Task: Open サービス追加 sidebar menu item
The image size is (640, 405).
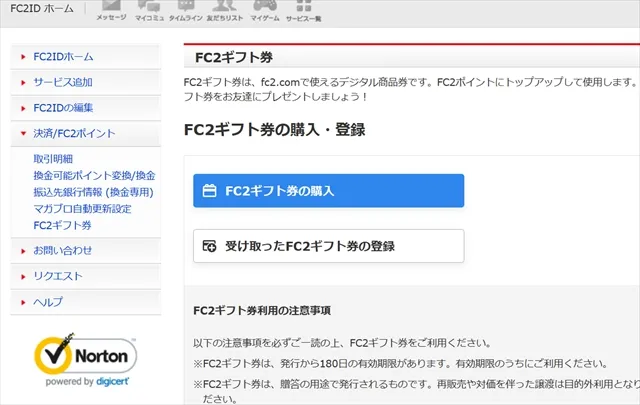Action: click(86, 82)
